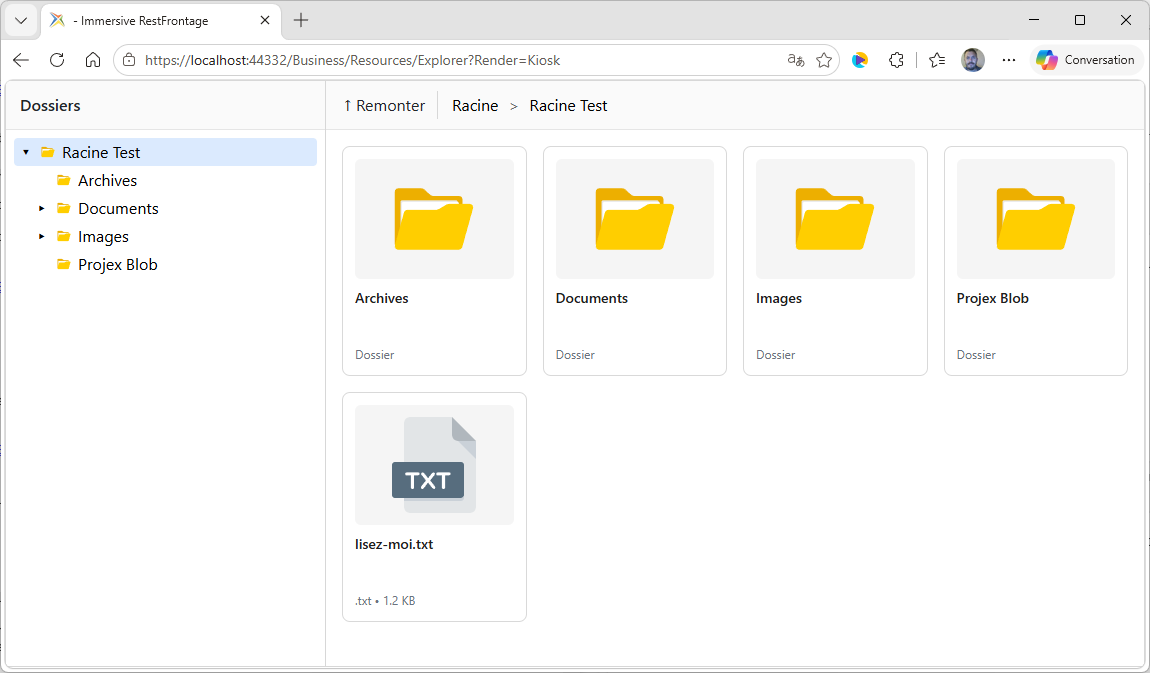Open the Copilot Conversation button
Image resolution: width=1150 pixels, height=673 pixels.
(x=1085, y=60)
